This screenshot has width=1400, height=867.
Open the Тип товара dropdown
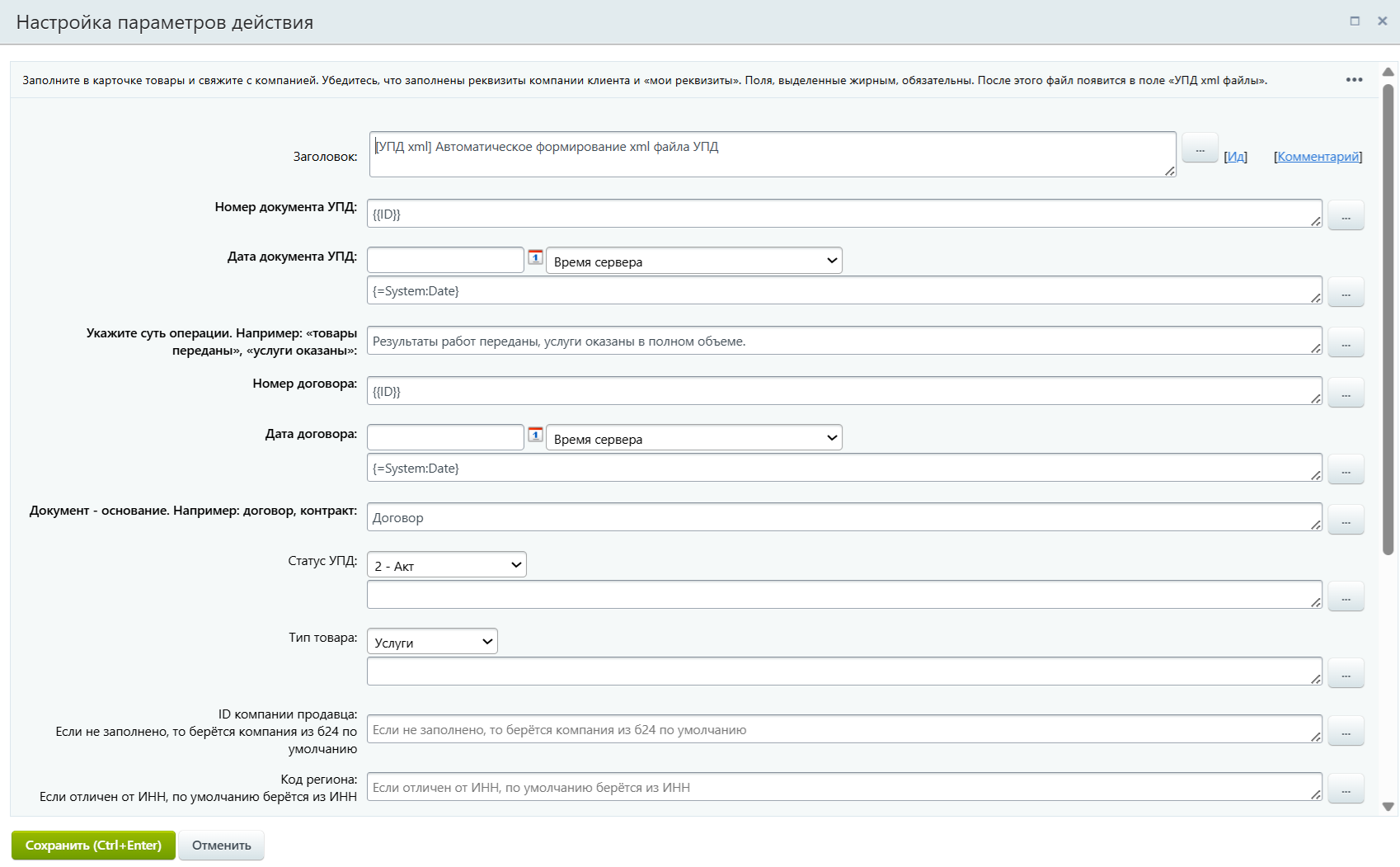point(432,642)
